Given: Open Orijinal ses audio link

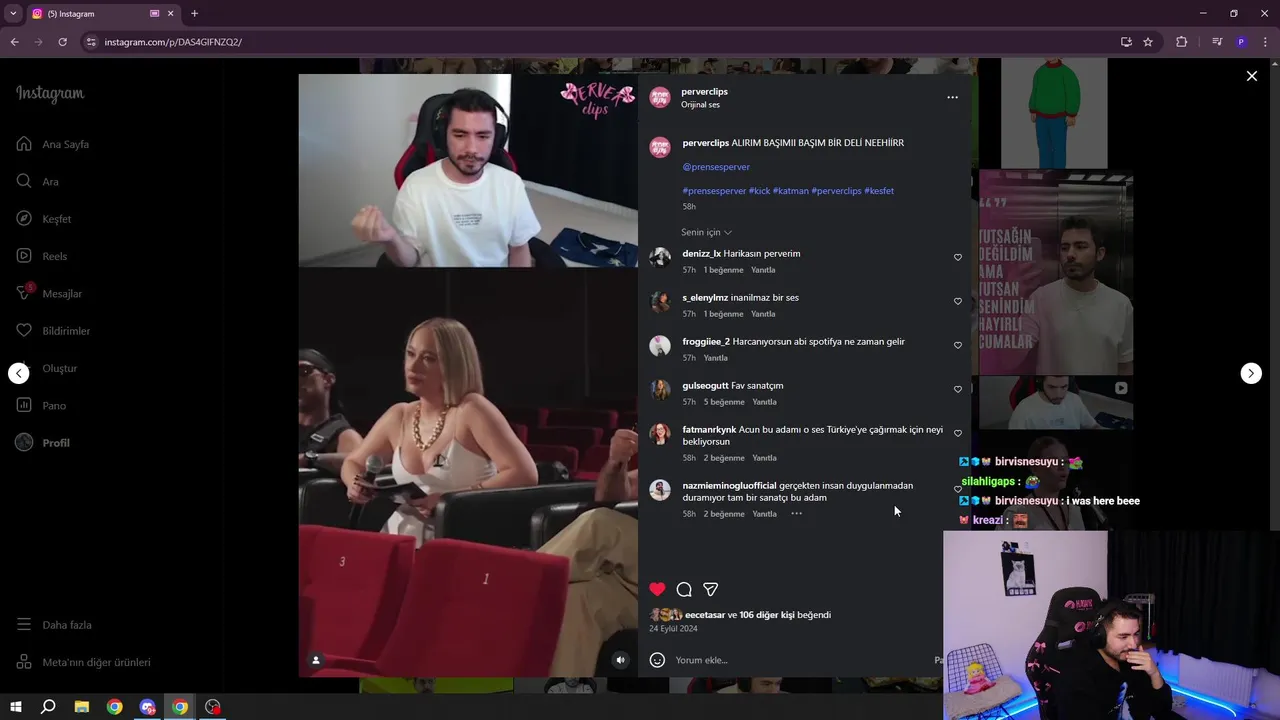Looking at the screenshot, I should tap(700, 105).
